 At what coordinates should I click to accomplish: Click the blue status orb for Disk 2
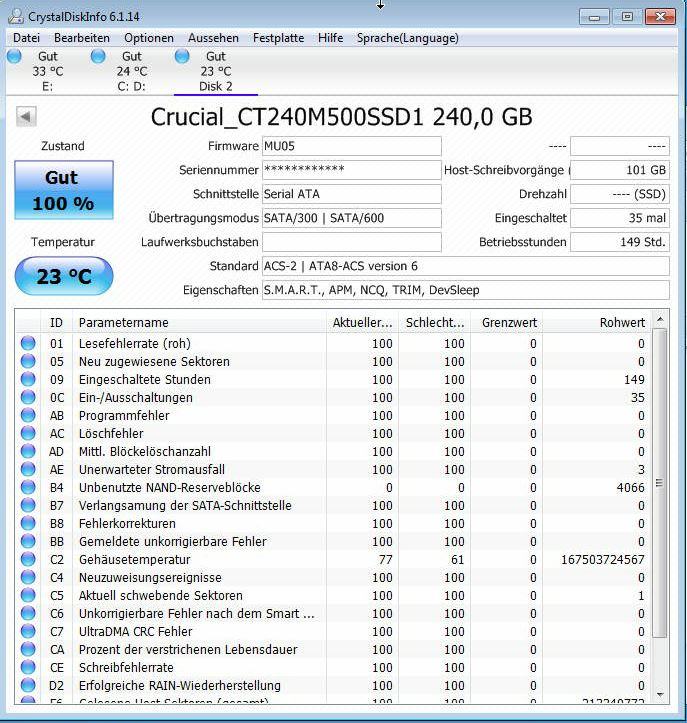click(x=182, y=57)
